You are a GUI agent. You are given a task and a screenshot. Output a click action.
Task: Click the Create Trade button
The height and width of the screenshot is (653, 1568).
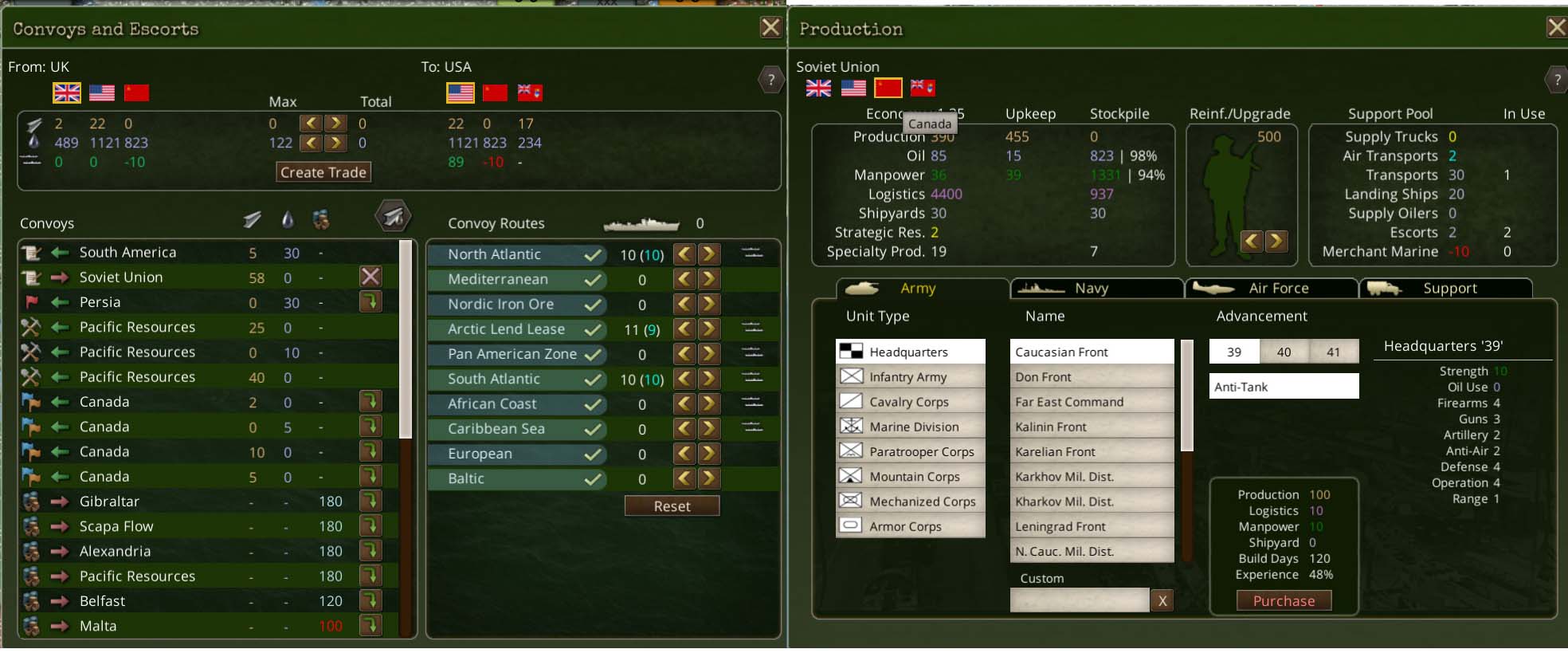323,172
